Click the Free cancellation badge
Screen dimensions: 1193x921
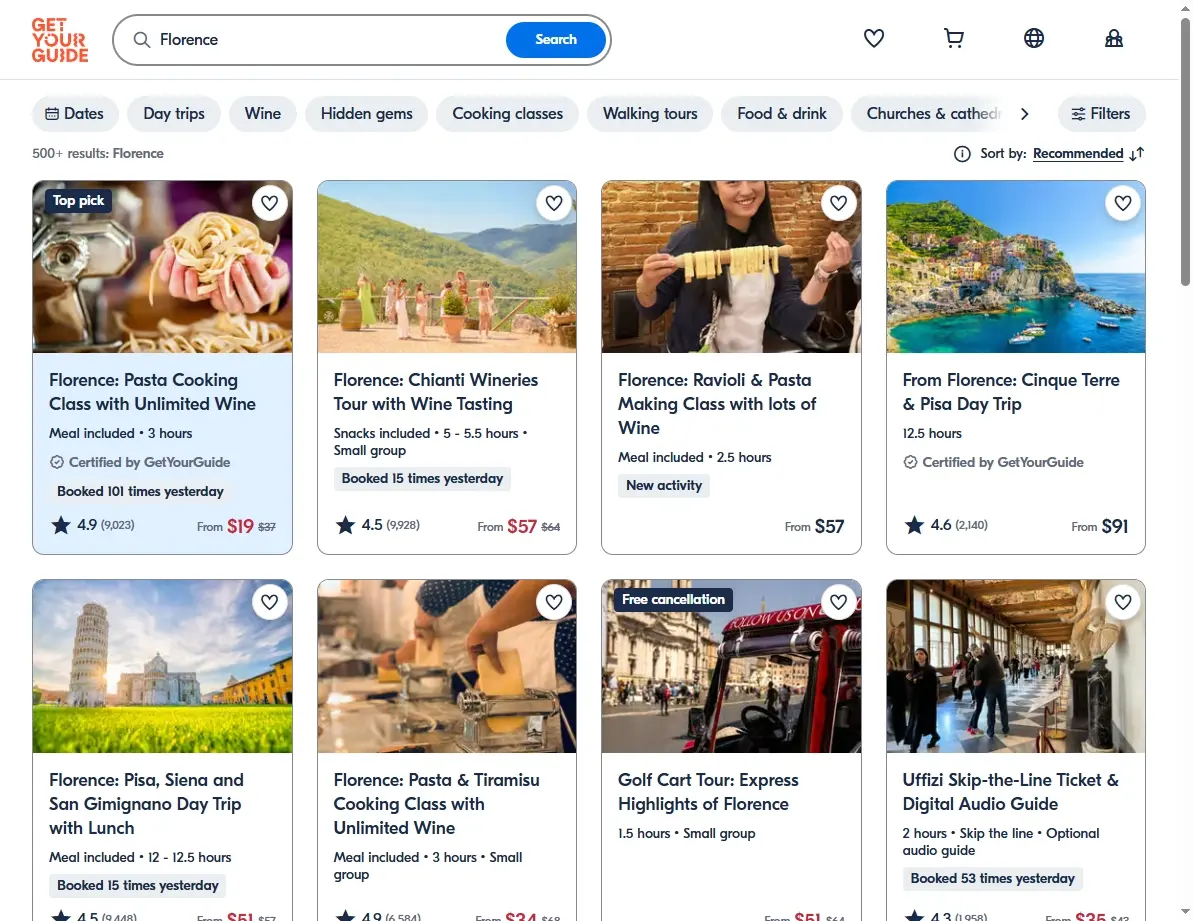click(673, 599)
